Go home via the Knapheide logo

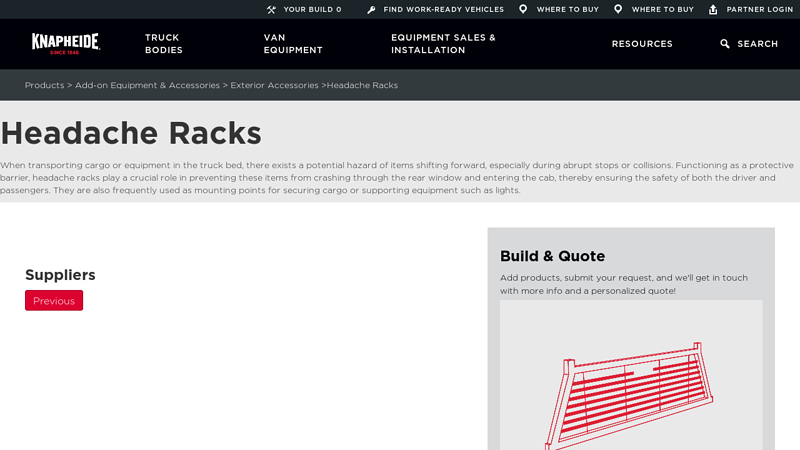(x=65, y=43)
